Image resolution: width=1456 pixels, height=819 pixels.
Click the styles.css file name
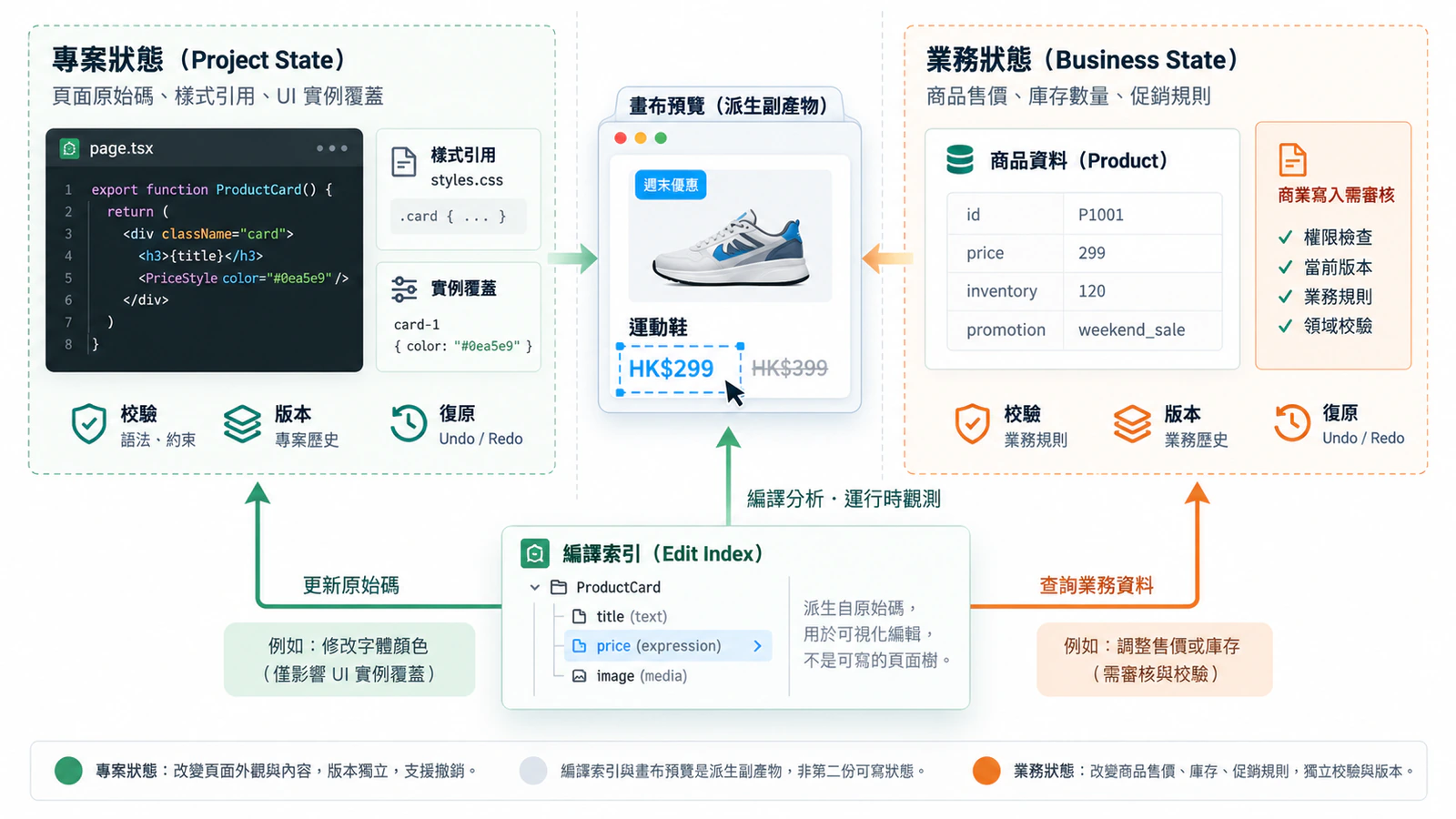pyautogui.click(x=467, y=180)
